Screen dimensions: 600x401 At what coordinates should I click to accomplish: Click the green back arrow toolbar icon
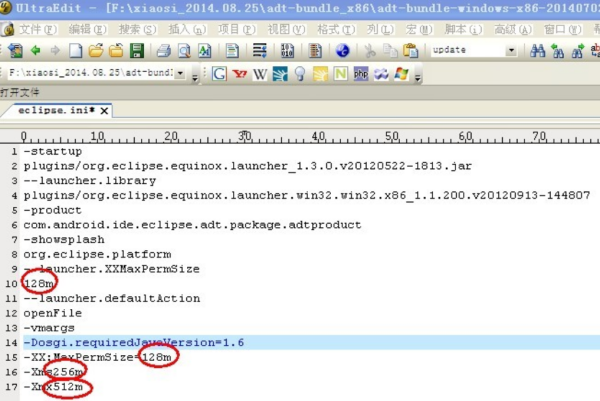(x=36, y=50)
